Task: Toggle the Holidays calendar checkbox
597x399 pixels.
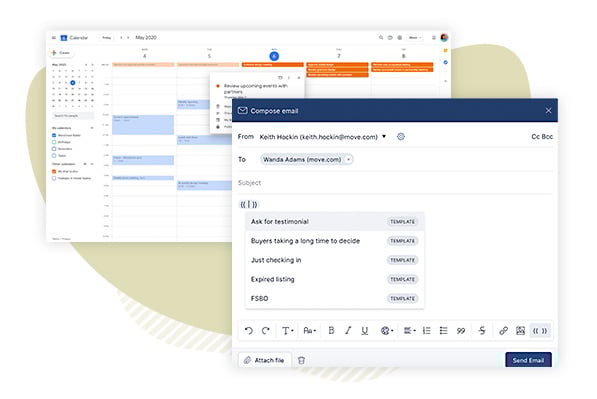Action: point(54,178)
